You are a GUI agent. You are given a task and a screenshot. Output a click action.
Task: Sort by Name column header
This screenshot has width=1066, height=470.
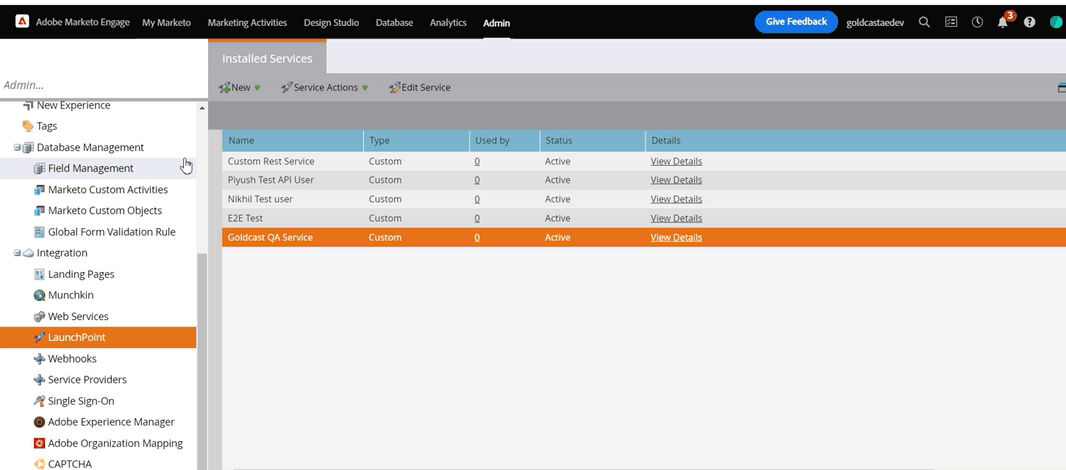coord(293,141)
